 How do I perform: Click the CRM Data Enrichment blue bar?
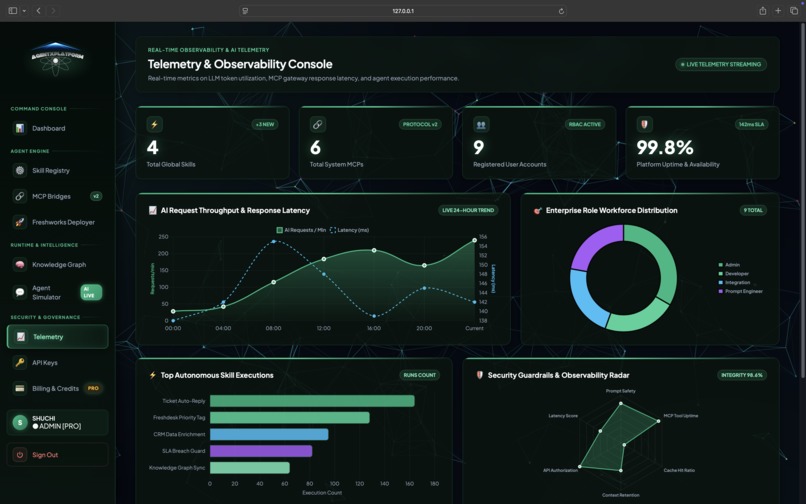(269, 434)
